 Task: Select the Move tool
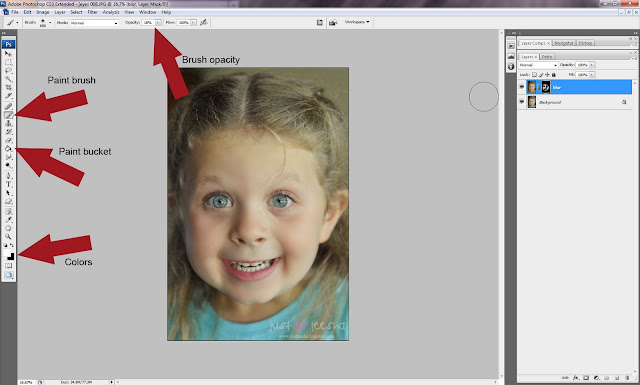tap(8, 53)
